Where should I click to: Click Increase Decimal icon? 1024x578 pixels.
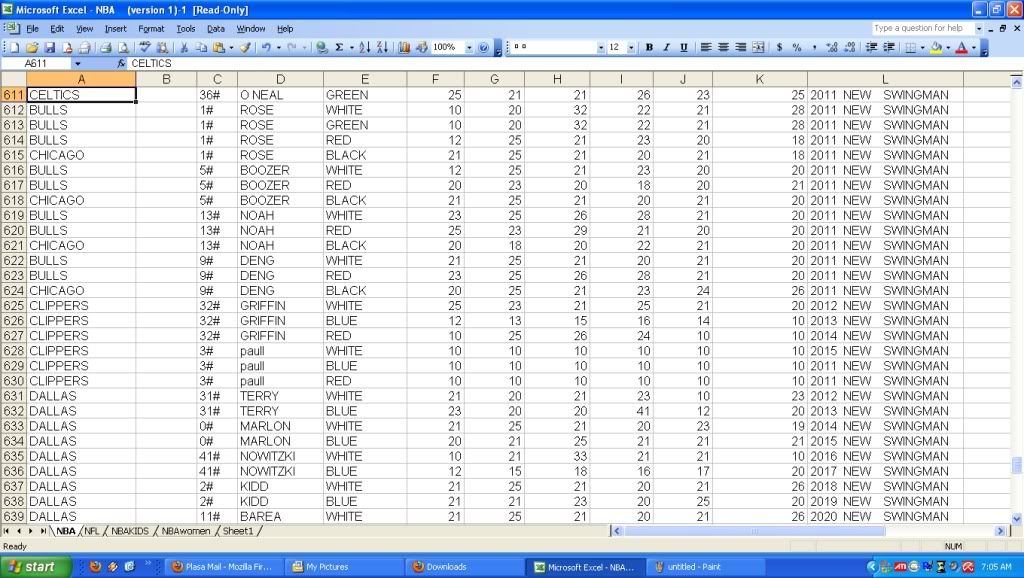(831, 48)
